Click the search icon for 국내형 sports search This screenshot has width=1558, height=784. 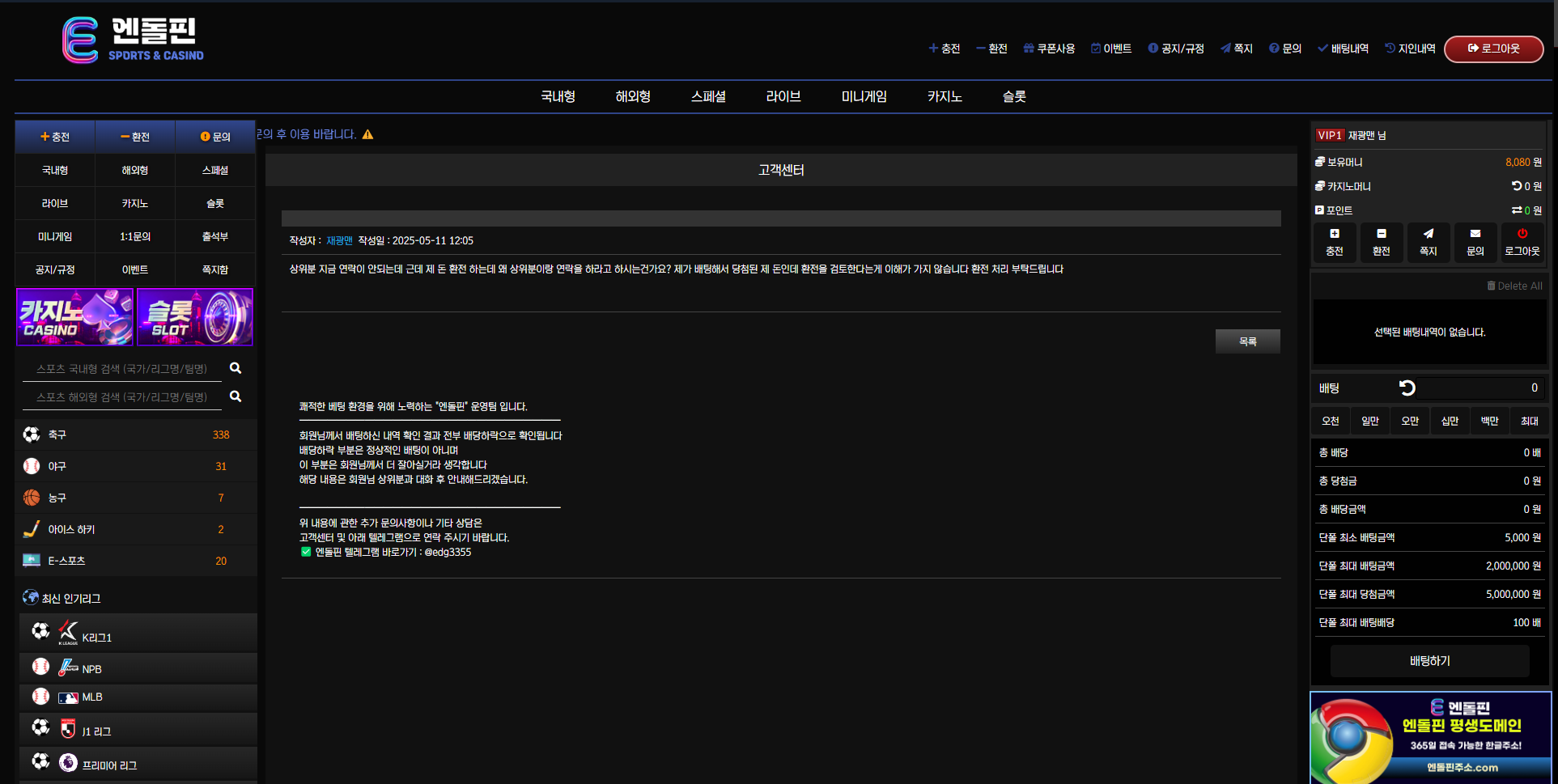pos(236,368)
